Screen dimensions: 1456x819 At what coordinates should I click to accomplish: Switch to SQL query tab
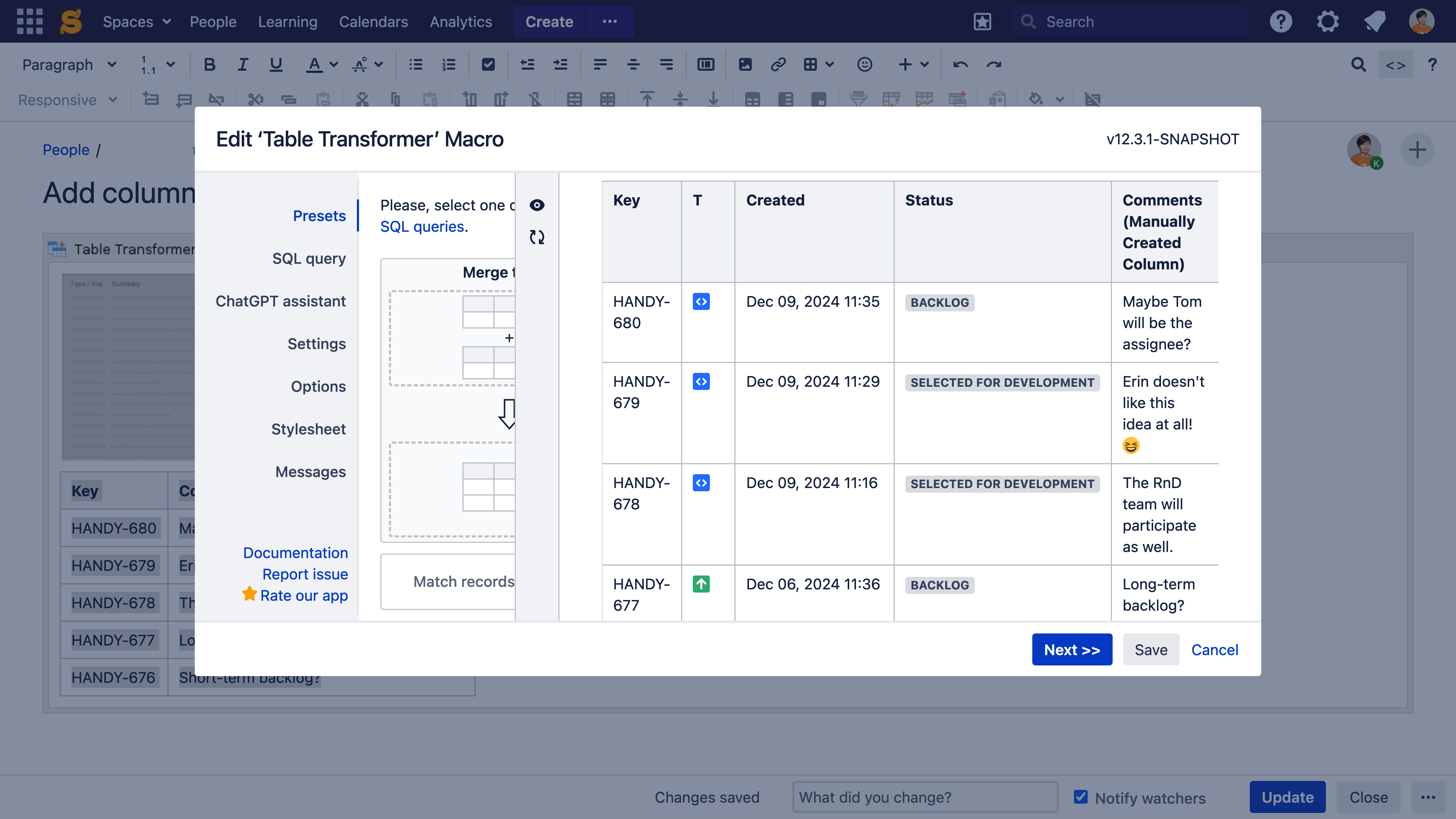(309, 258)
